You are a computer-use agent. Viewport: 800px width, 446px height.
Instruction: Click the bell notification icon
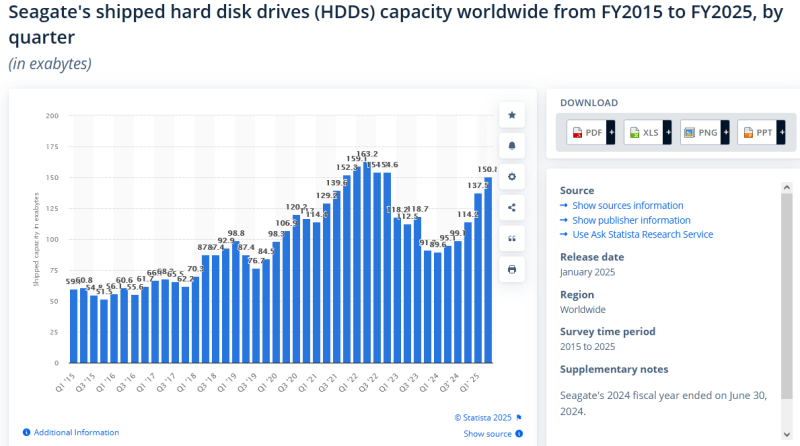coord(512,146)
